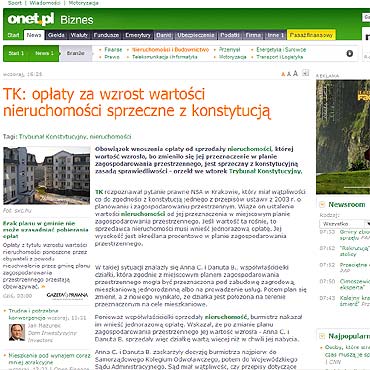Switch to the Ubezpieczenia tab

[196, 35]
